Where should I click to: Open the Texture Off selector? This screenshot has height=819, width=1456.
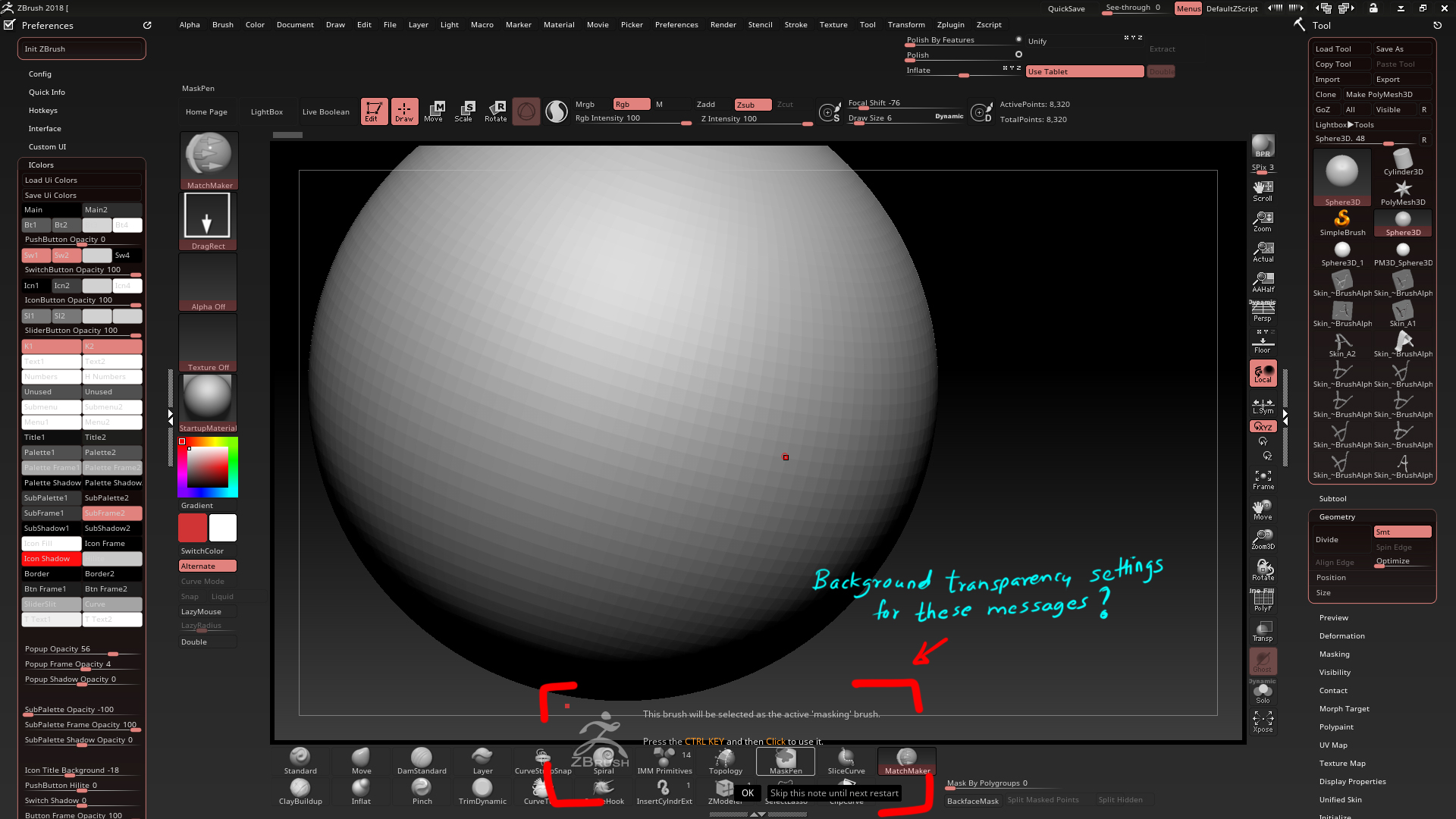pos(209,342)
